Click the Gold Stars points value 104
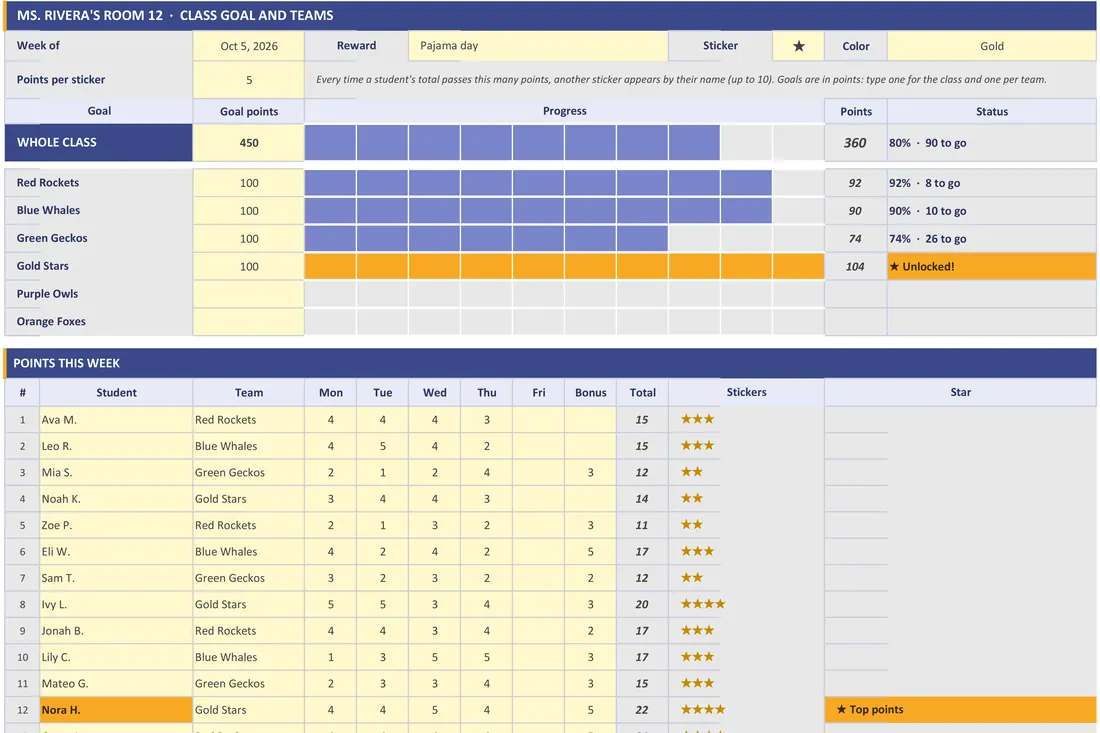The height and width of the screenshot is (733, 1100). click(x=855, y=267)
